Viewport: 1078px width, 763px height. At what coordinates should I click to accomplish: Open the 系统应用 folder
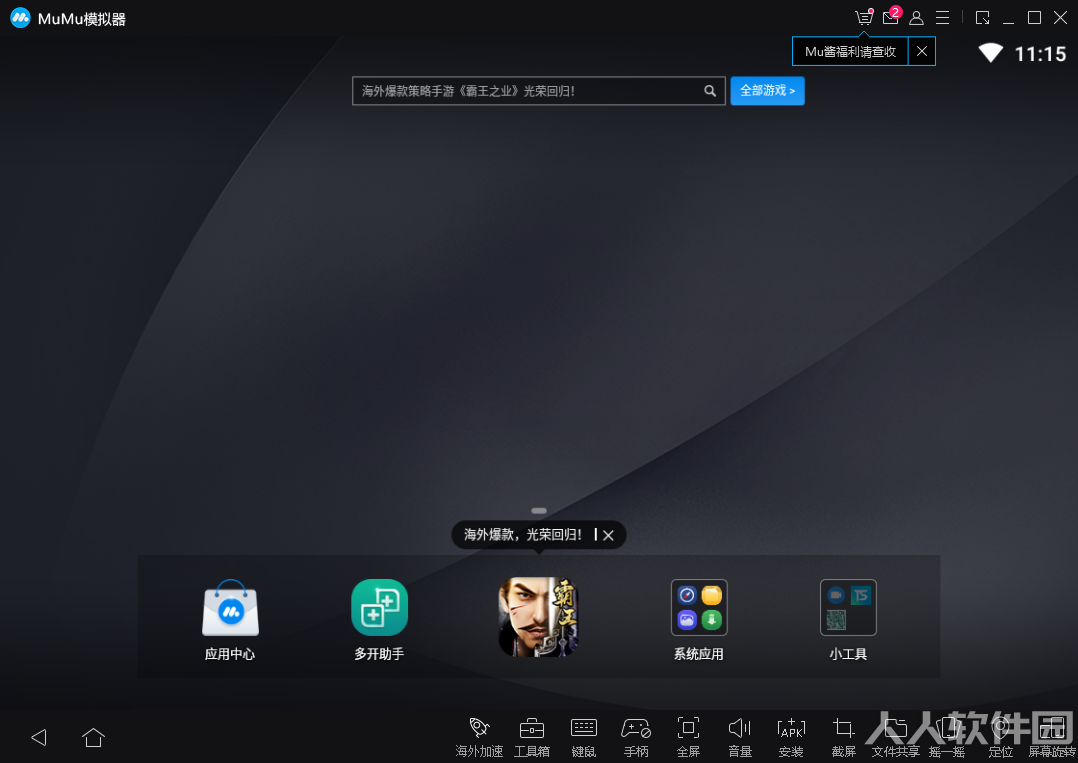tap(699, 621)
